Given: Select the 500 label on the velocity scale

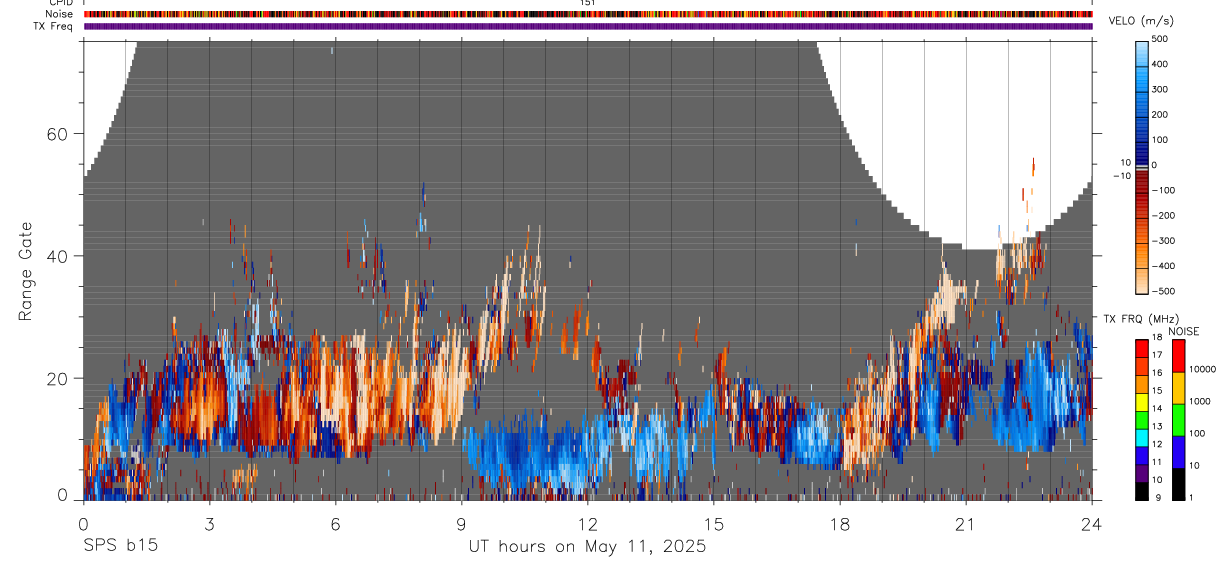Looking at the screenshot, I should (x=1161, y=39).
